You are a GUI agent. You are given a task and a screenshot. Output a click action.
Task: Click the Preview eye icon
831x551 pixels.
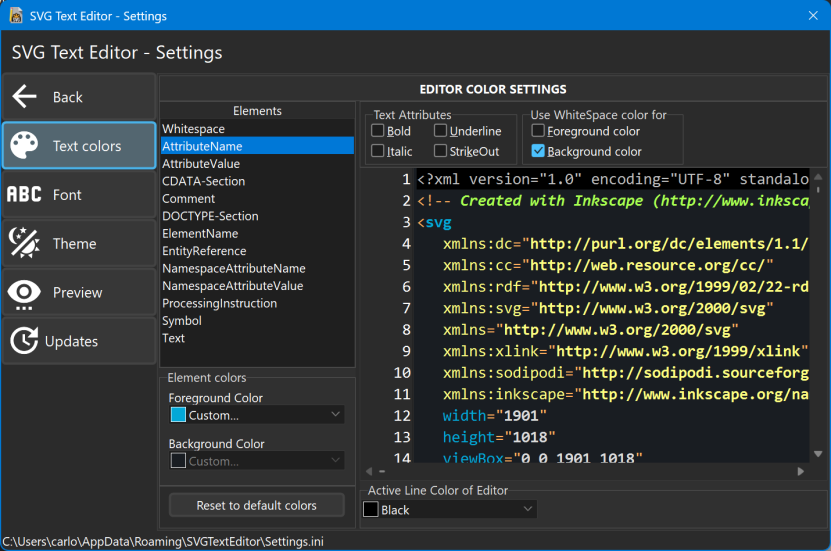click(24, 293)
